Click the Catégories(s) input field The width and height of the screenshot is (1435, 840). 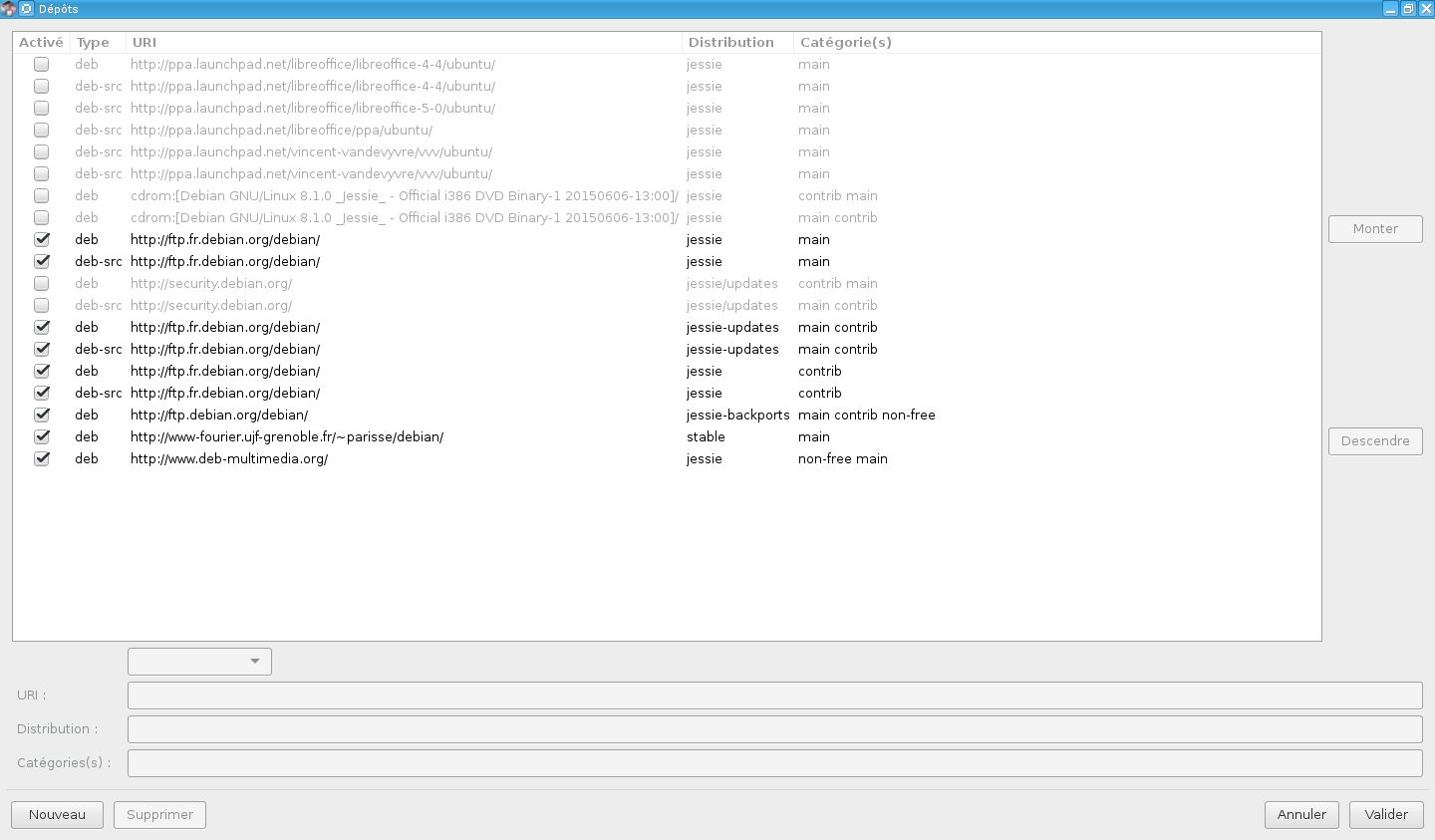coord(774,763)
